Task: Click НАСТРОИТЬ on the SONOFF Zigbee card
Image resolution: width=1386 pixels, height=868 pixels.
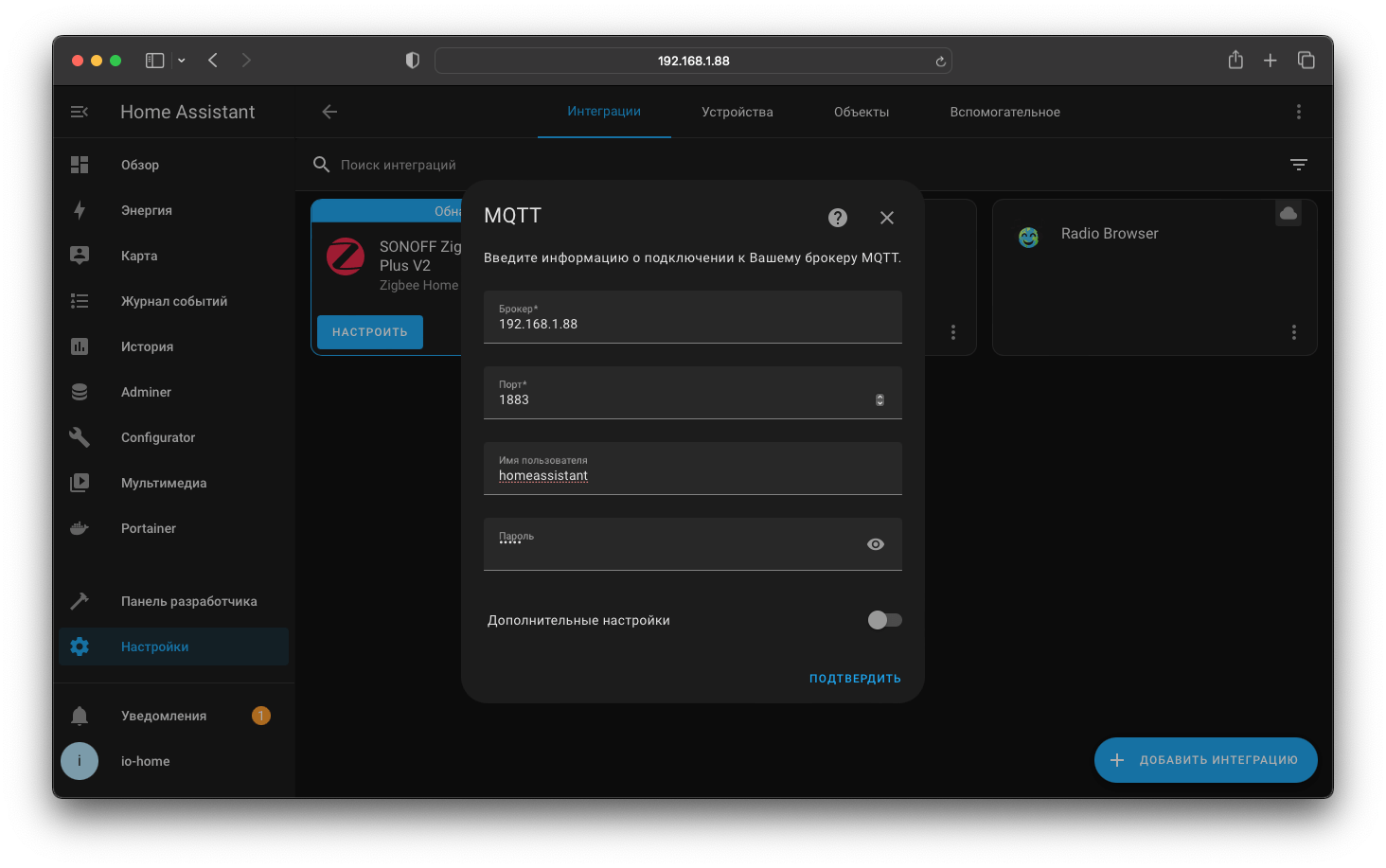Action: [x=369, y=331]
